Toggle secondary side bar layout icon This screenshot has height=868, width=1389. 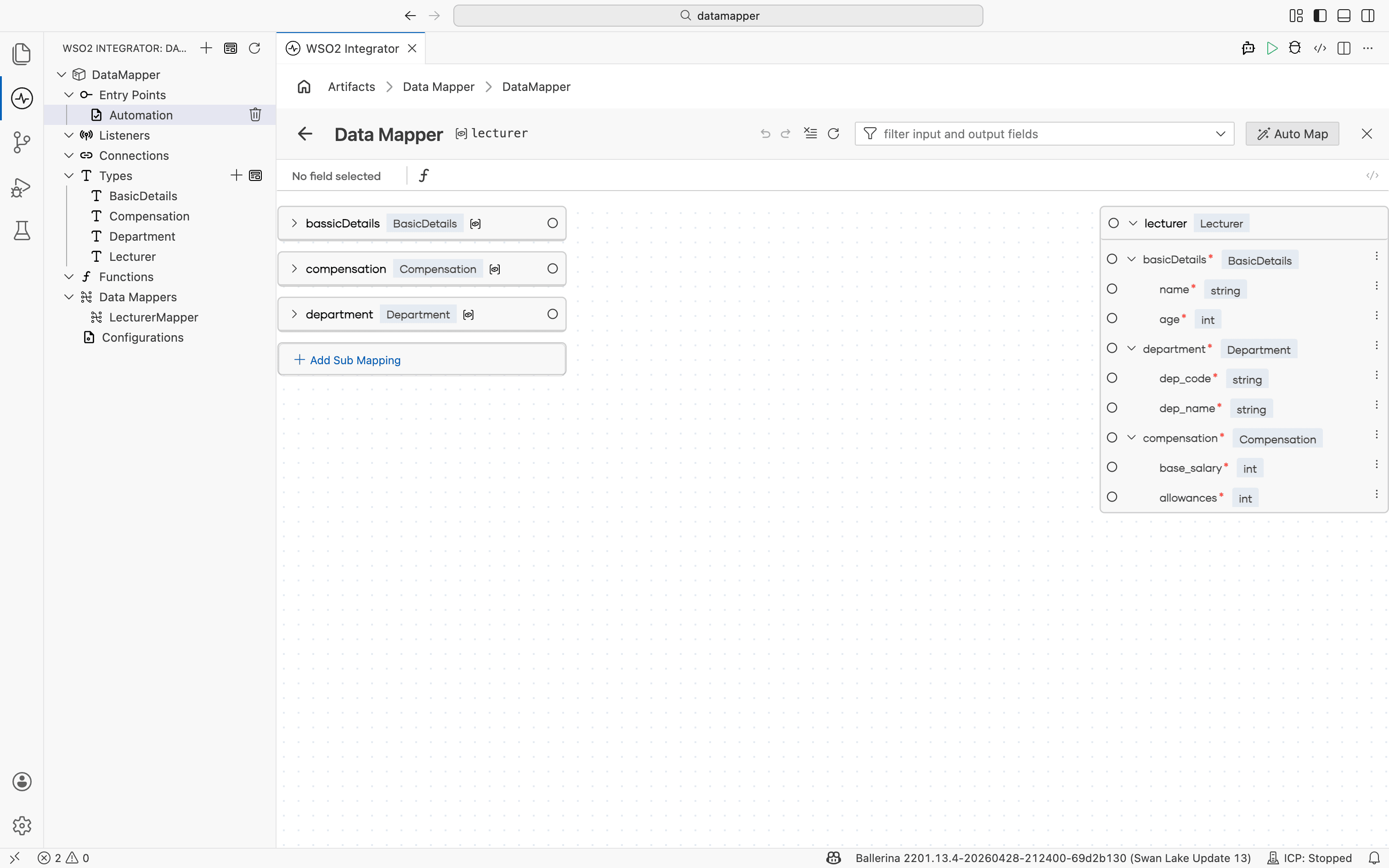tap(1368, 16)
